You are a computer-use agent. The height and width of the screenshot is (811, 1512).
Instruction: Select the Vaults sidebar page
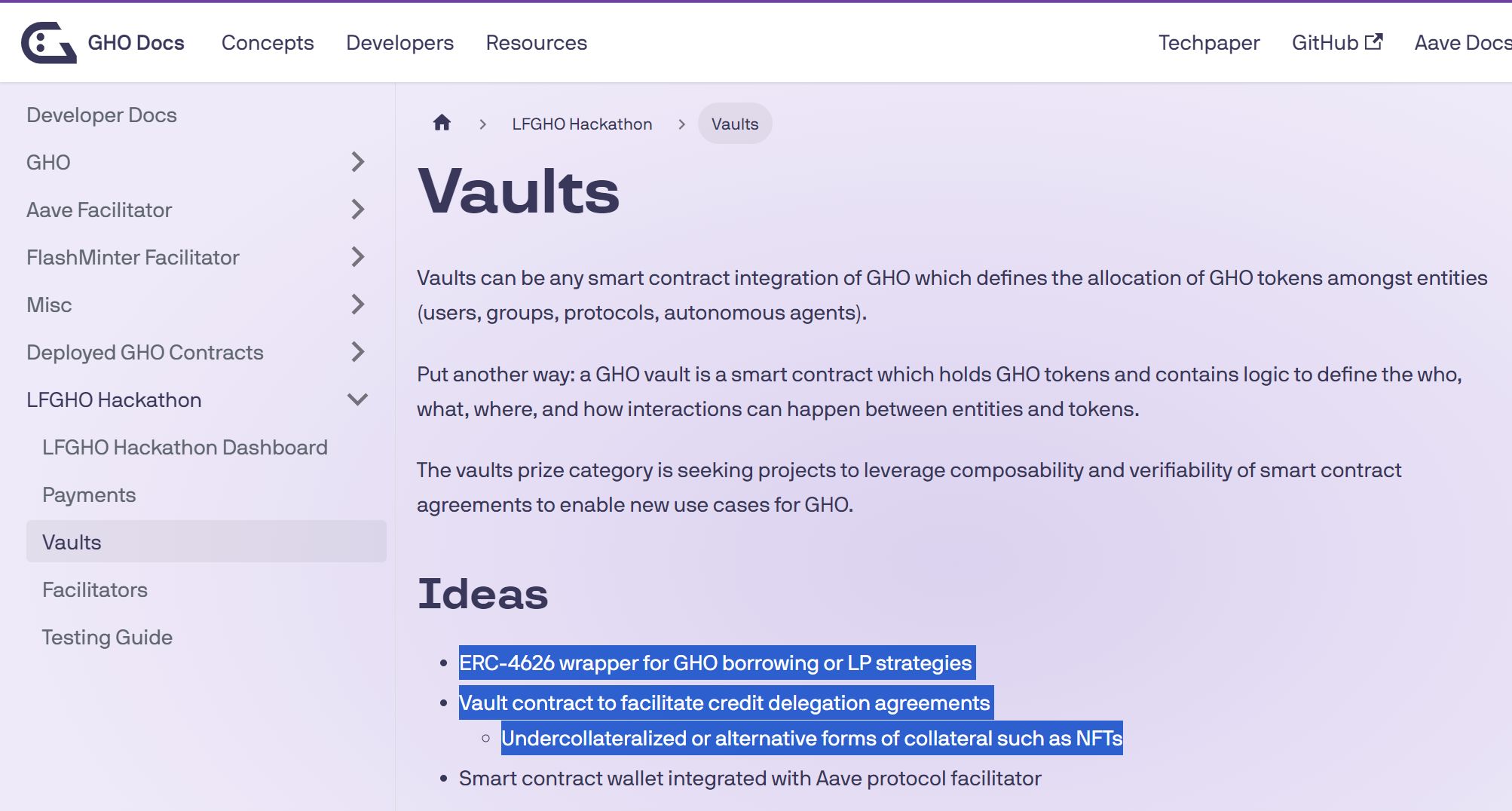point(207,541)
